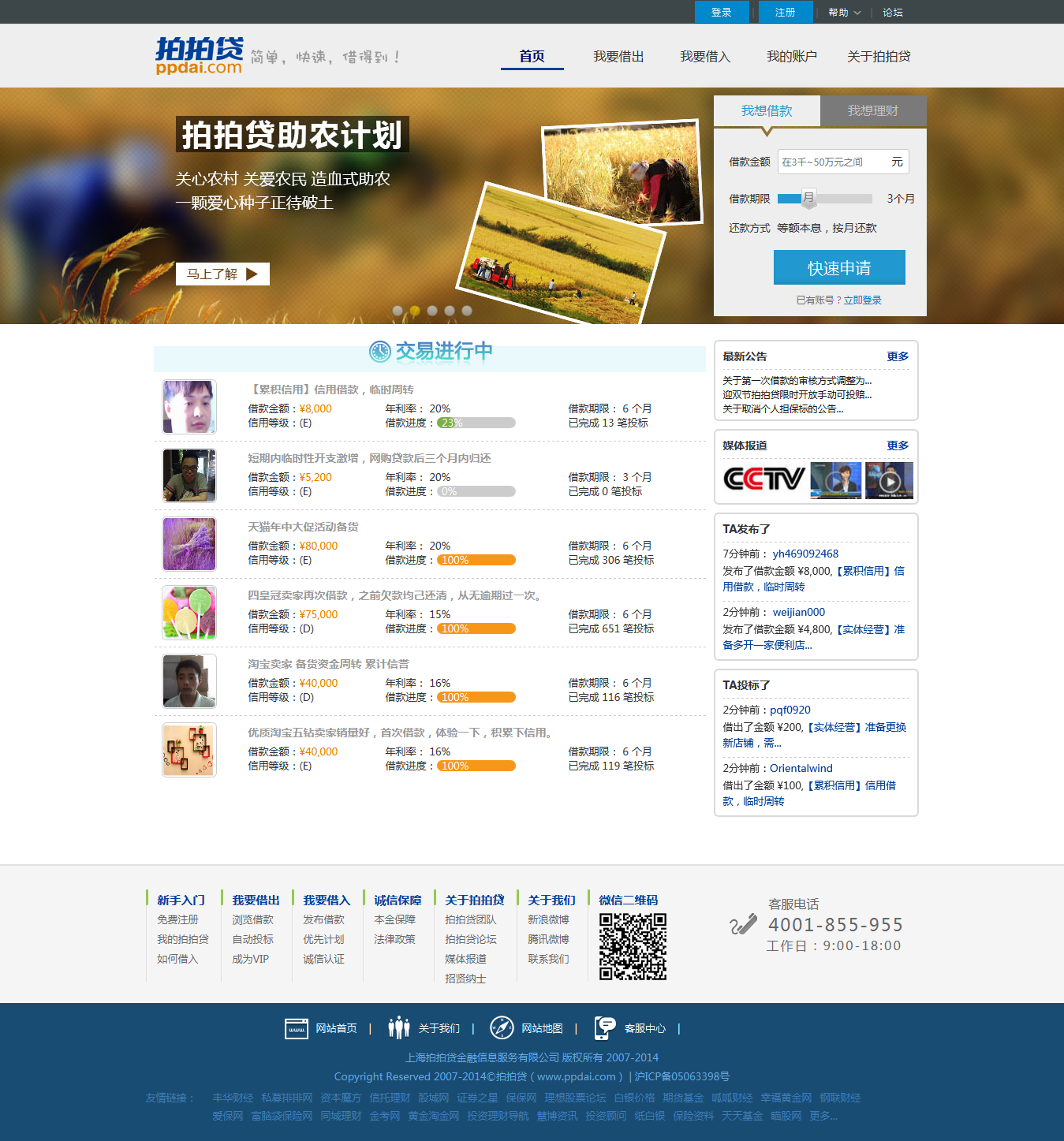Open the site map compass icon

click(x=502, y=1027)
